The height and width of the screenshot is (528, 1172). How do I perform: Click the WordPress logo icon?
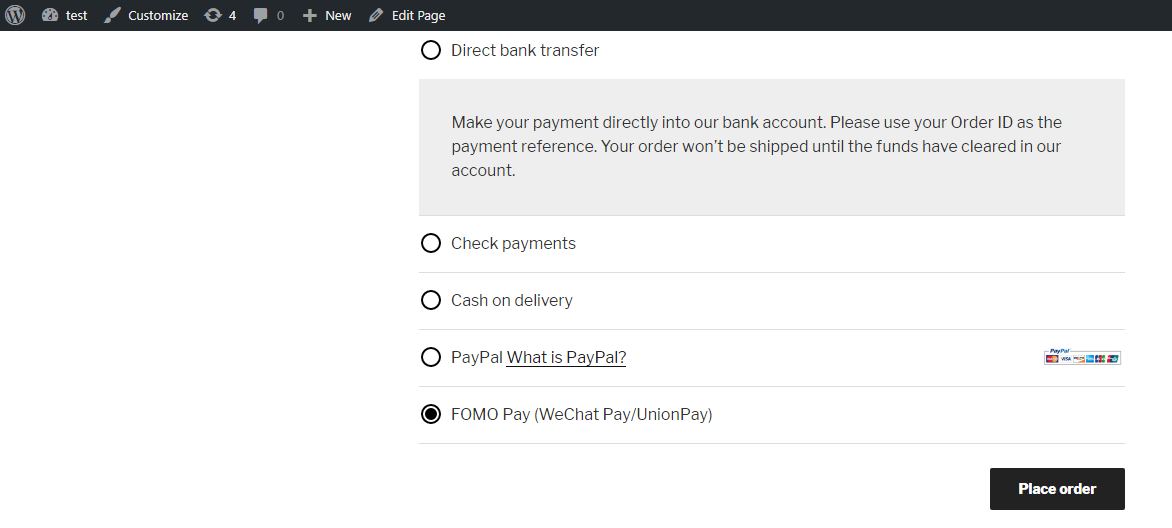[x=15, y=15]
